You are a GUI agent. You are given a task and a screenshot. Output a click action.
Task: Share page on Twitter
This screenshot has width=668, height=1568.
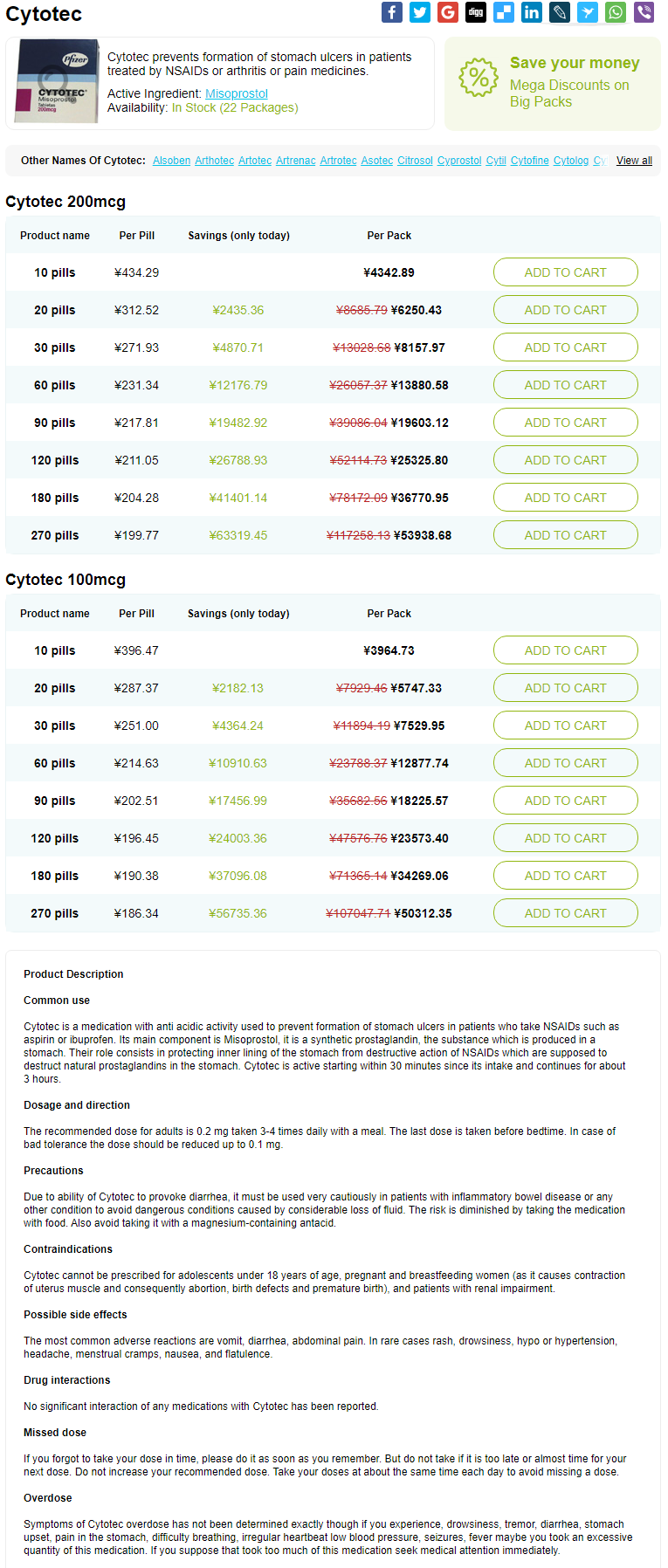pyautogui.click(x=420, y=12)
